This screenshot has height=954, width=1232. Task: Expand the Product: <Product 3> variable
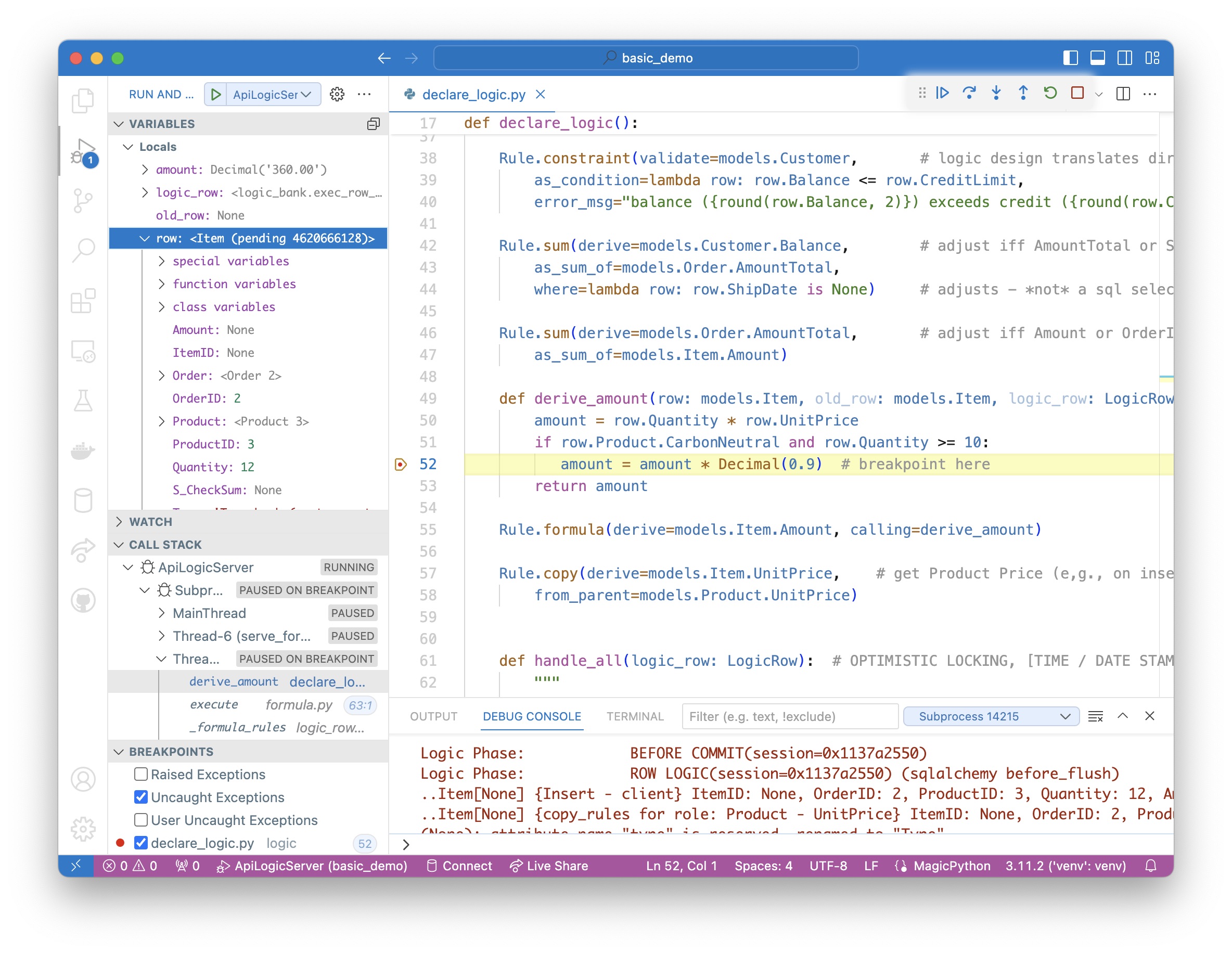(162, 421)
